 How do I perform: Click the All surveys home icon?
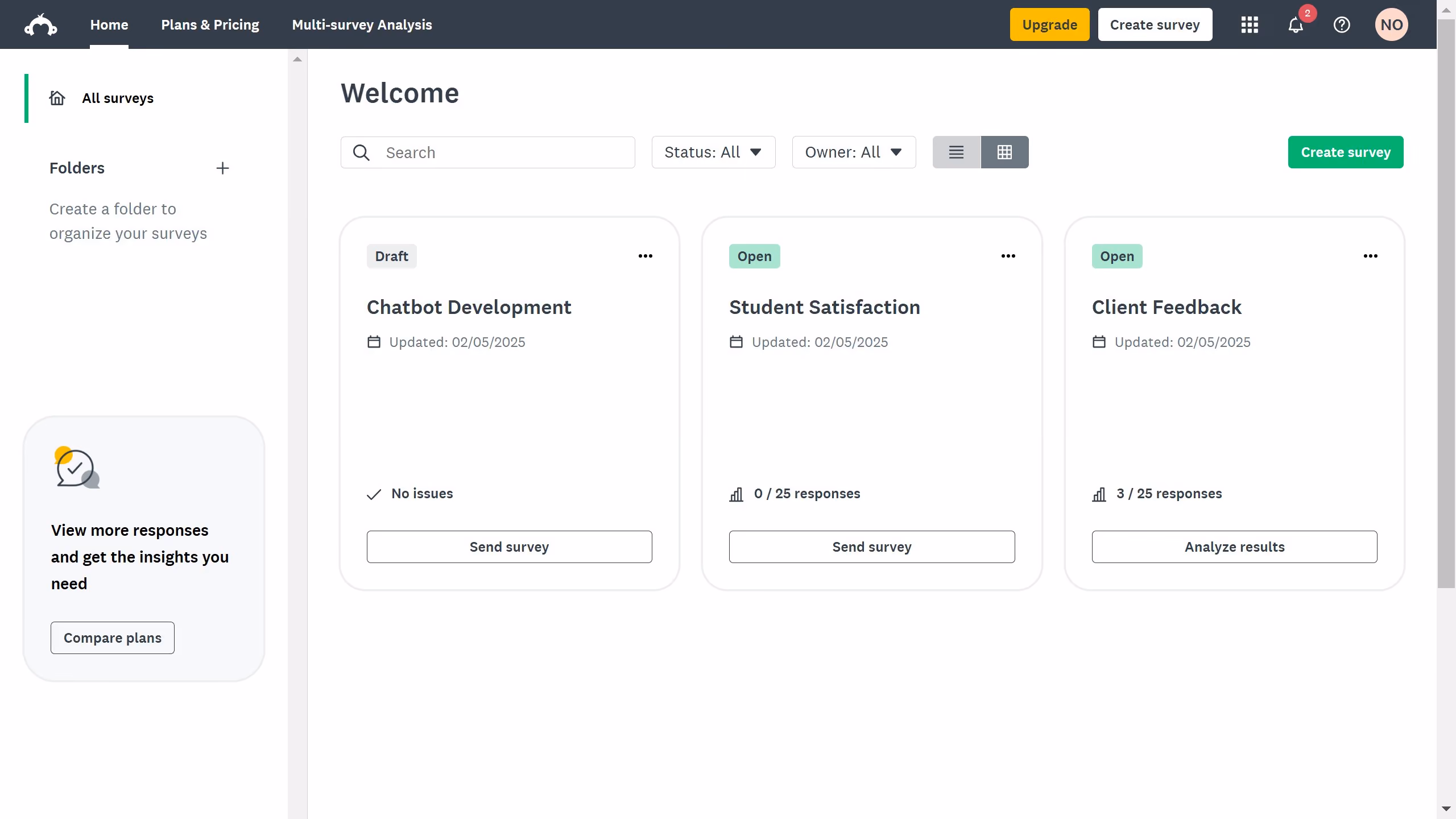[57, 98]
